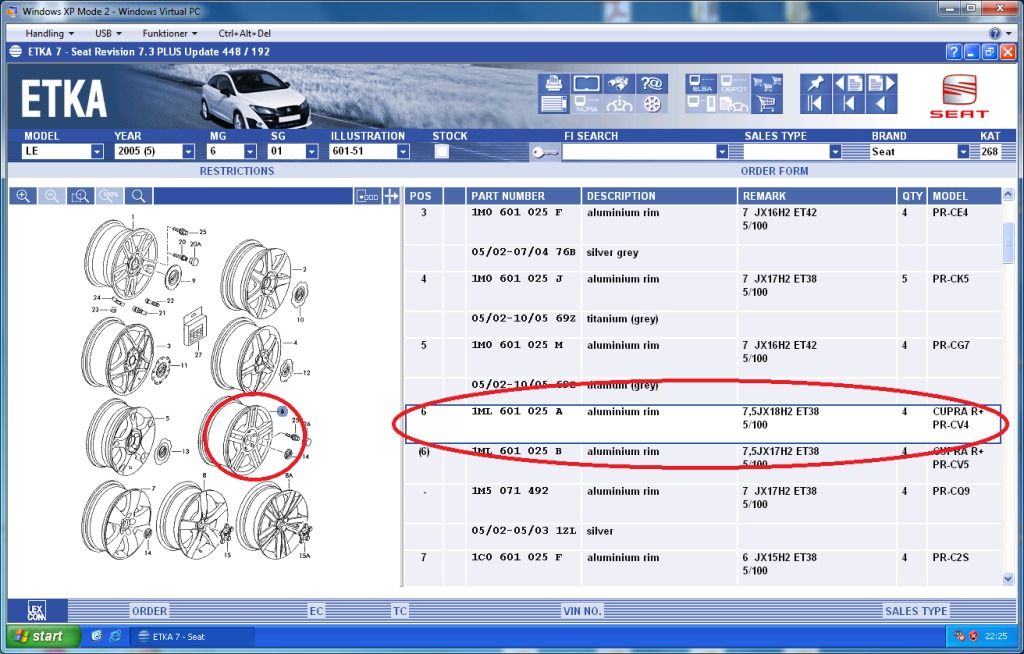
Task: Open the single shopping cart icon
Action: coord(767,104)
